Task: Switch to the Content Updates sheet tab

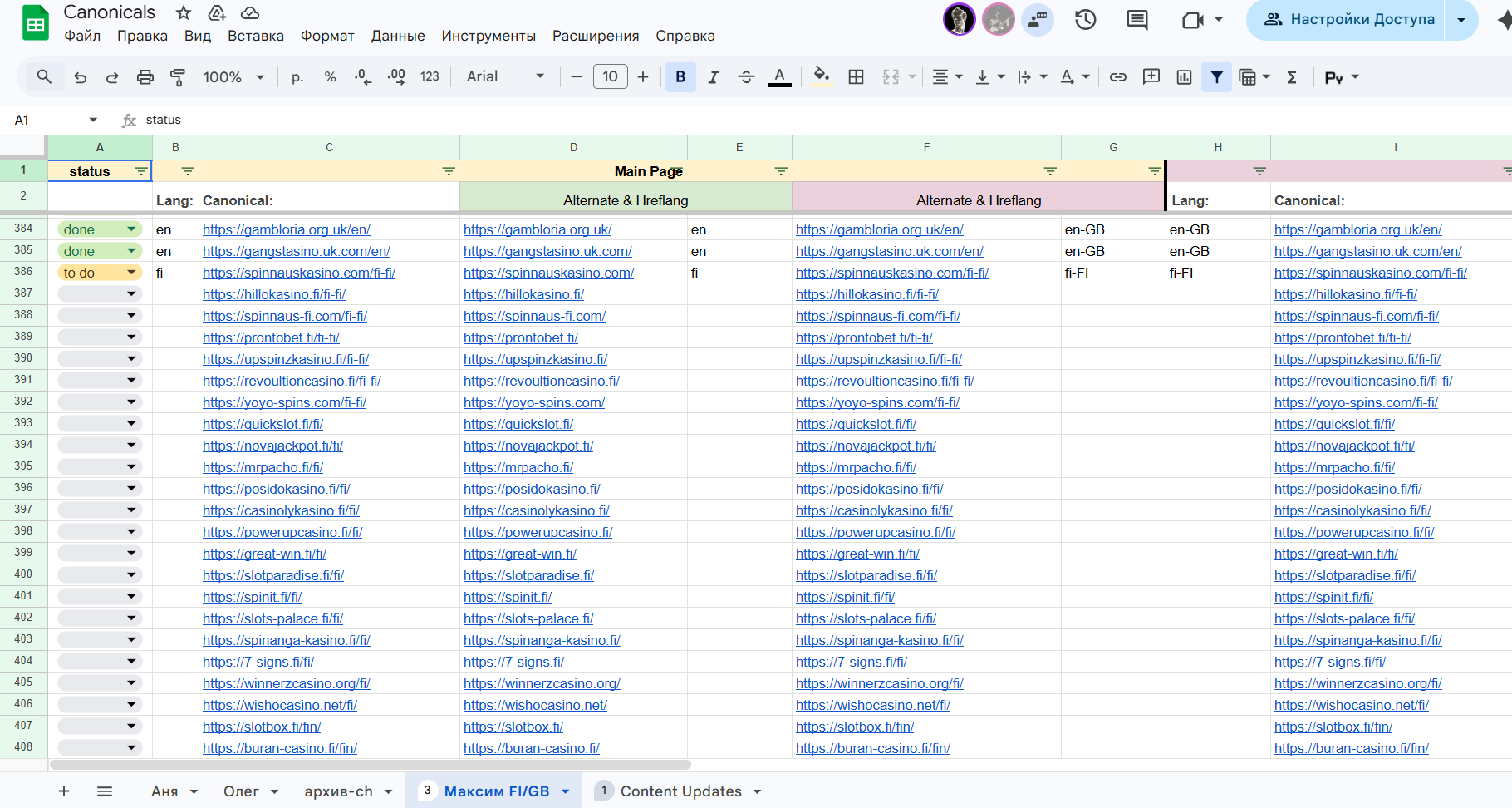Action: click(680, 791)
